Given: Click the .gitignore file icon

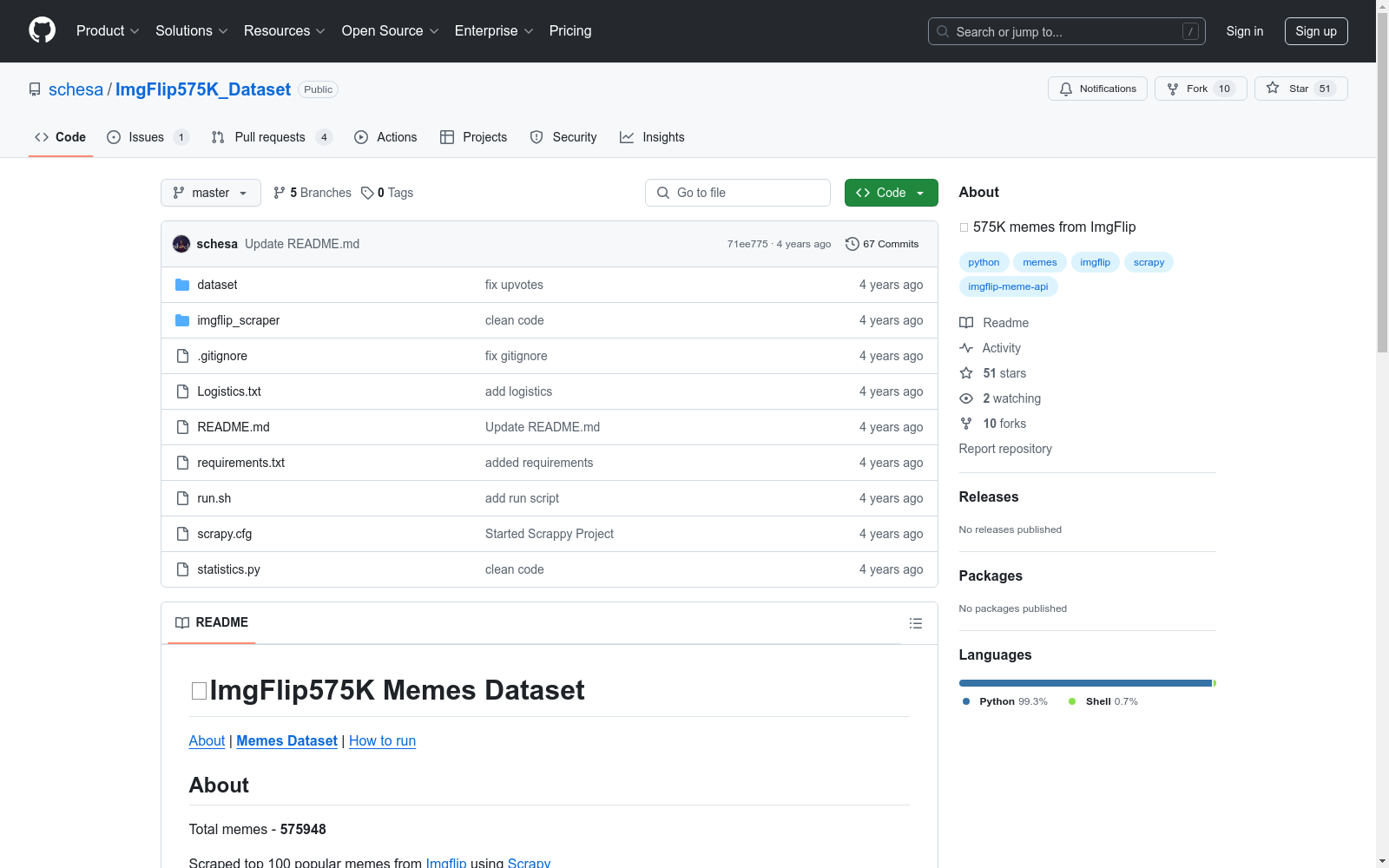Looking at the screenshot, I should point(182,356).
